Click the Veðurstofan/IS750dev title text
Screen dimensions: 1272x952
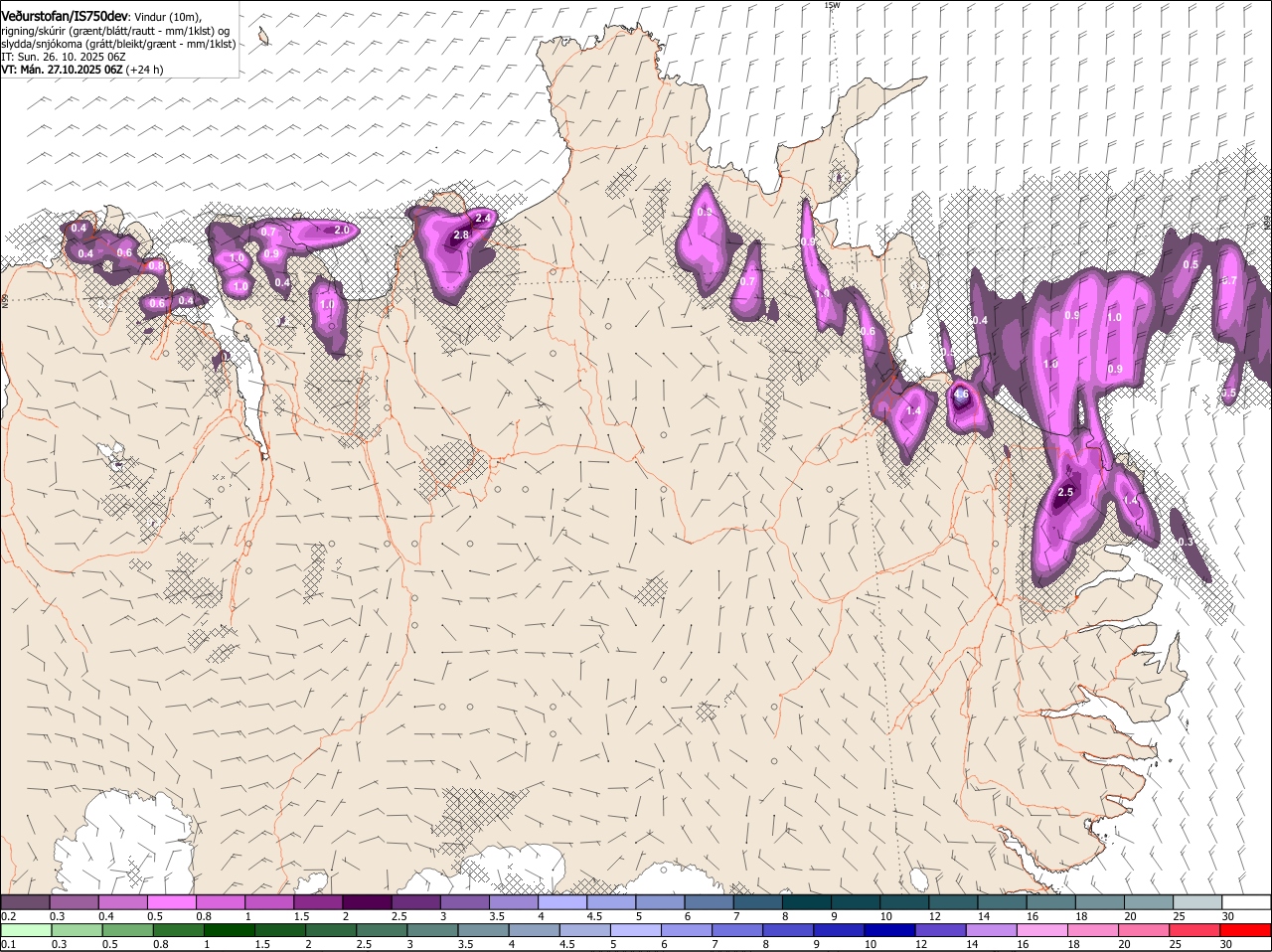[65, 16]
